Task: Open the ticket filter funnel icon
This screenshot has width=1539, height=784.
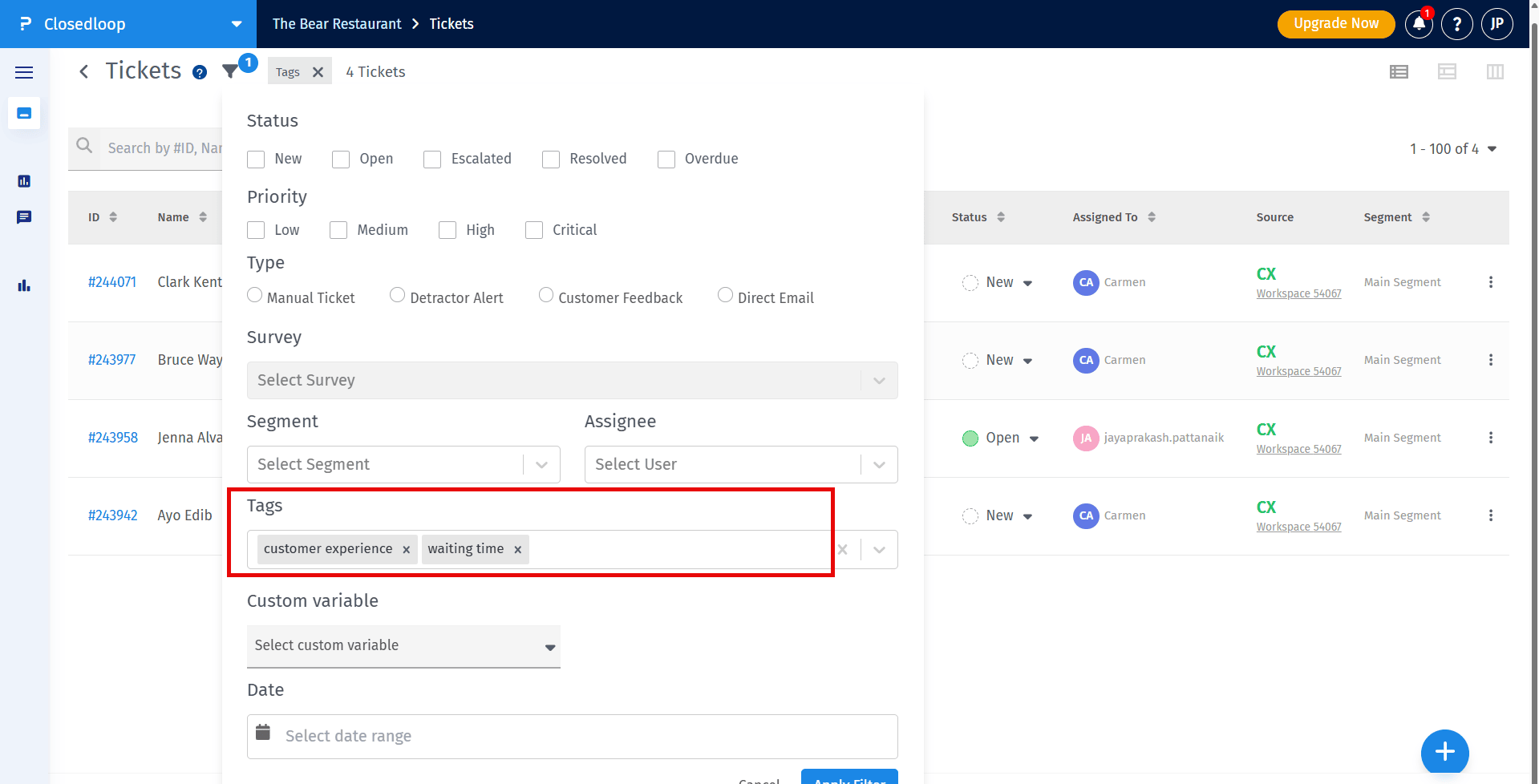Action: coord(230,71)
